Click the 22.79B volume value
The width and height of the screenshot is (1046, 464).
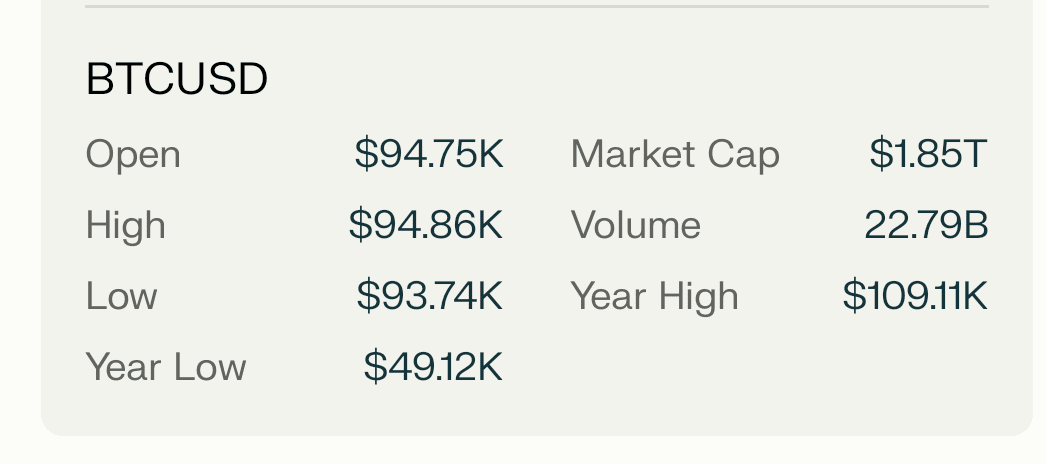pyautogui.click(x=926, y=224)
